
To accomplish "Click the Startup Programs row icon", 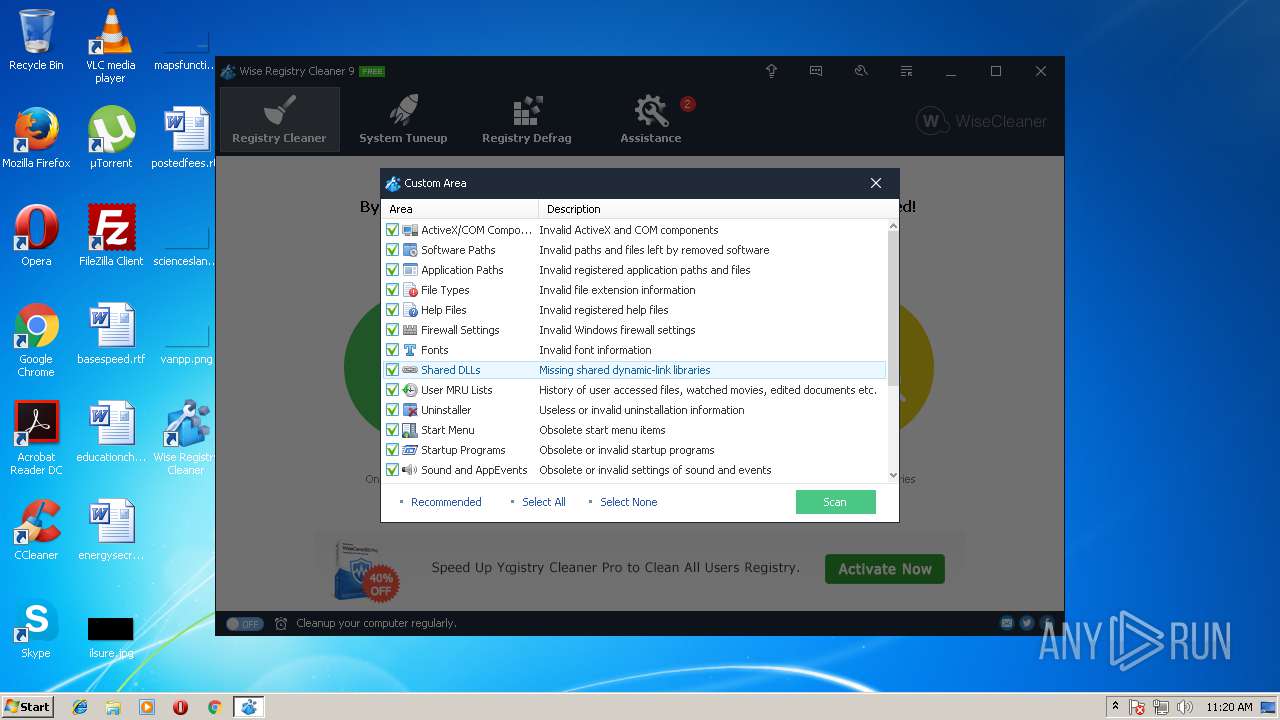I will [x=410, y=450].
